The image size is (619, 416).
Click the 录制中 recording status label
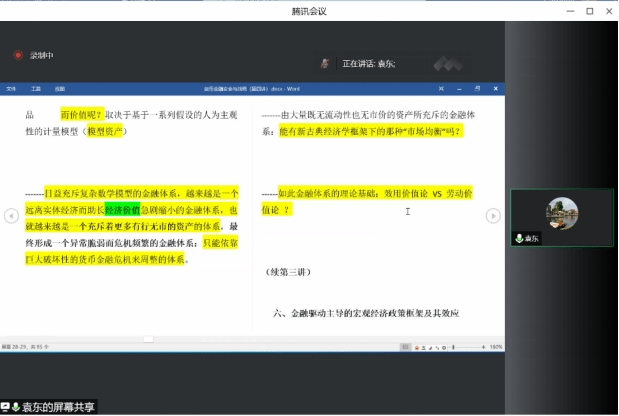42,55
